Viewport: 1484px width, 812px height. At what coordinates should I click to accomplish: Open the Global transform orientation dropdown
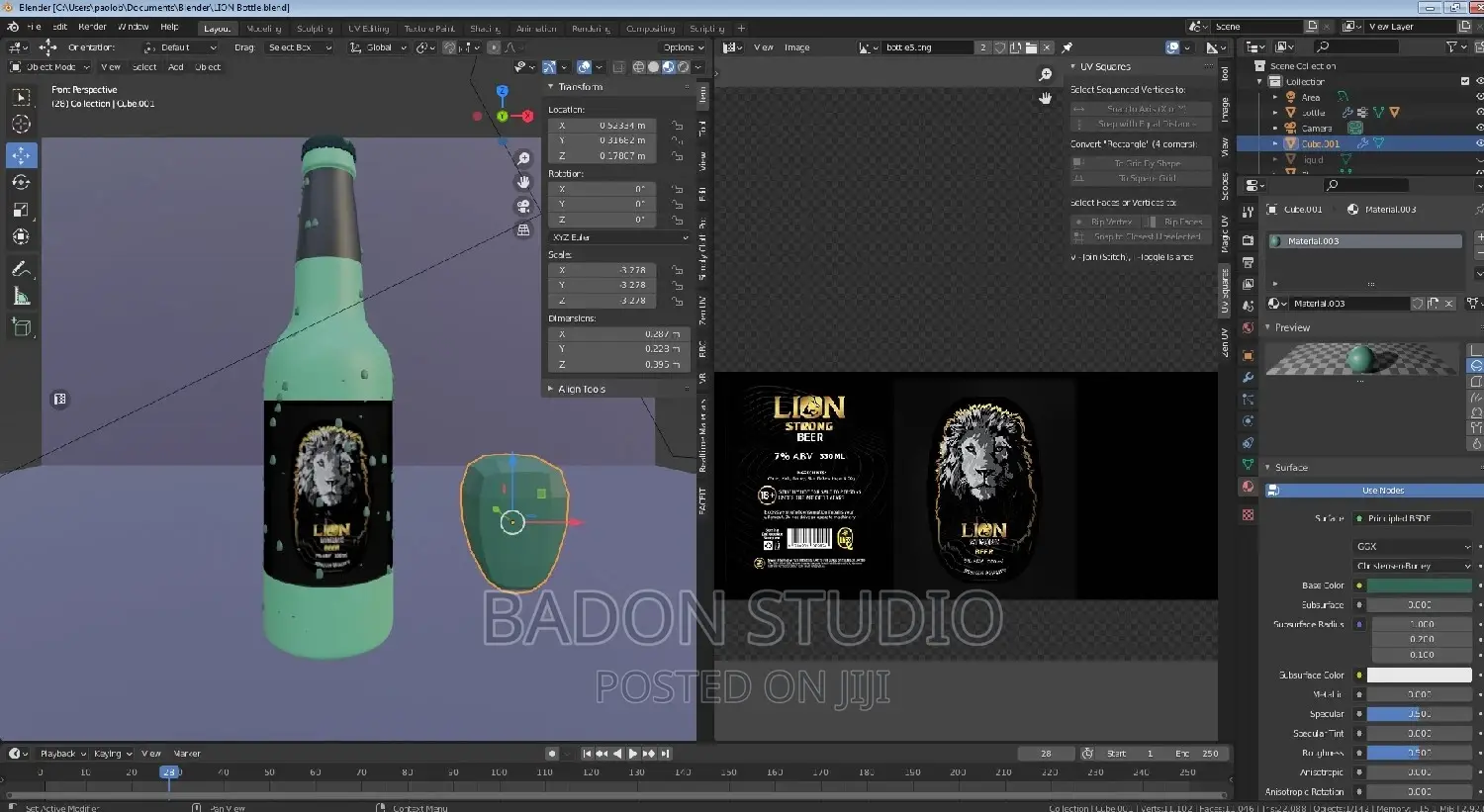point(378,47)
